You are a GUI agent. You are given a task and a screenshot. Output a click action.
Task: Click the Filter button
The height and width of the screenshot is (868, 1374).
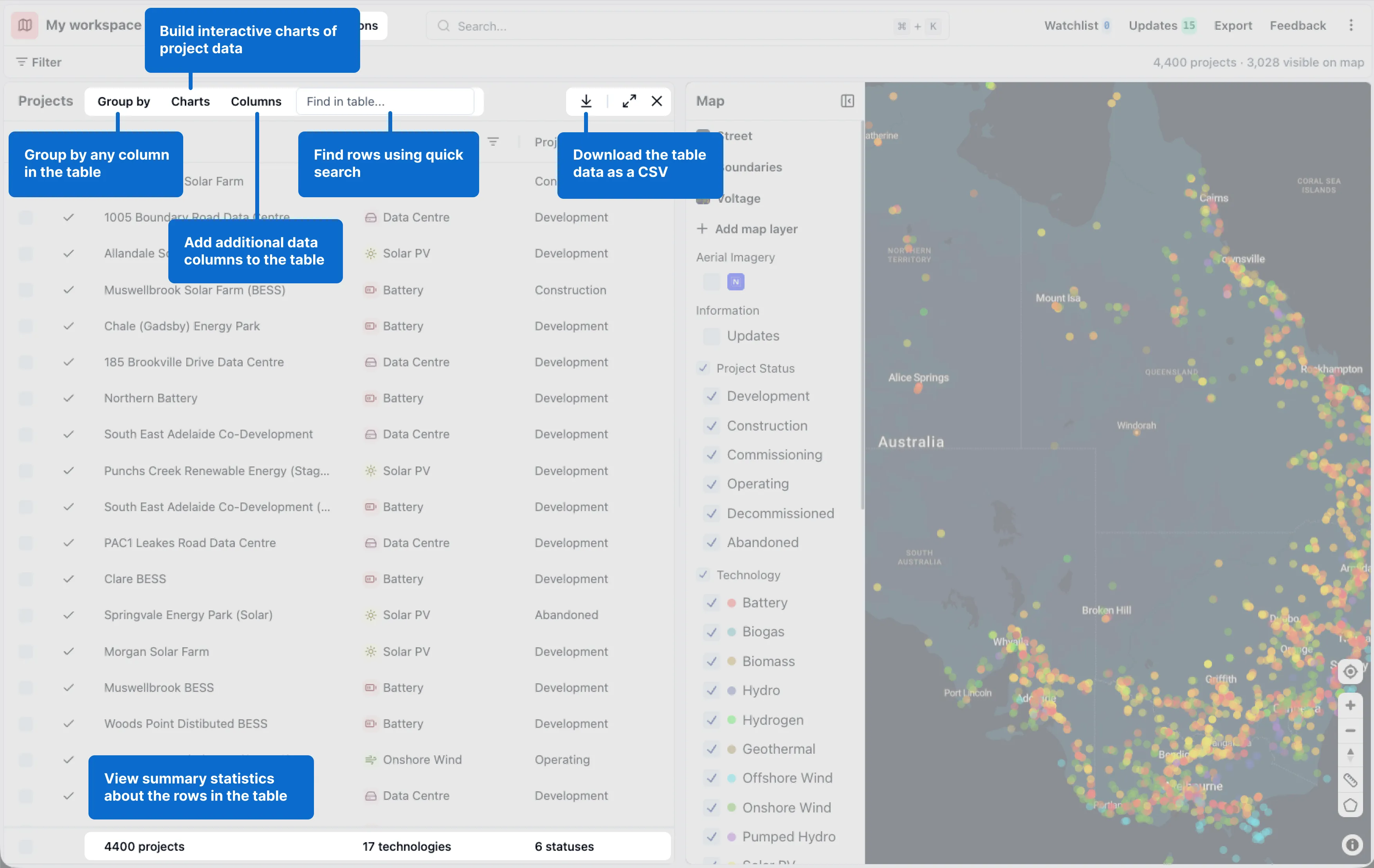[38, 61]
